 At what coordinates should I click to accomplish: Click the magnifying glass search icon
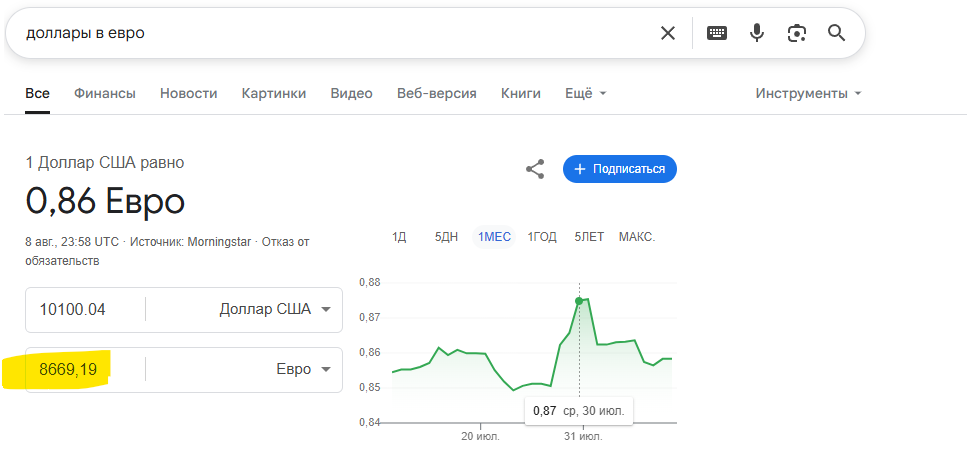tap(837, 33)
